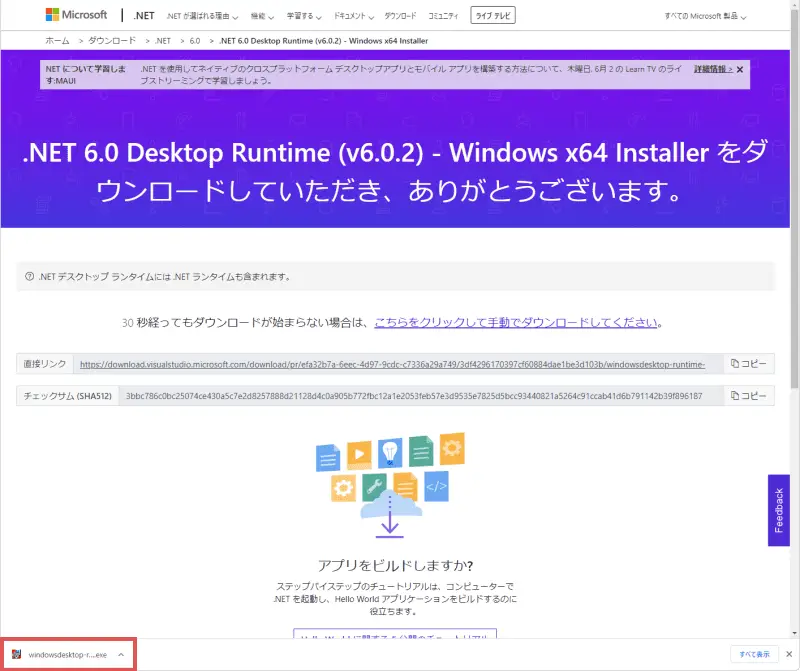Go to 6.0 in the breadcrumb trail
This screenshot has height=671, width=800.
click(195, 41)
